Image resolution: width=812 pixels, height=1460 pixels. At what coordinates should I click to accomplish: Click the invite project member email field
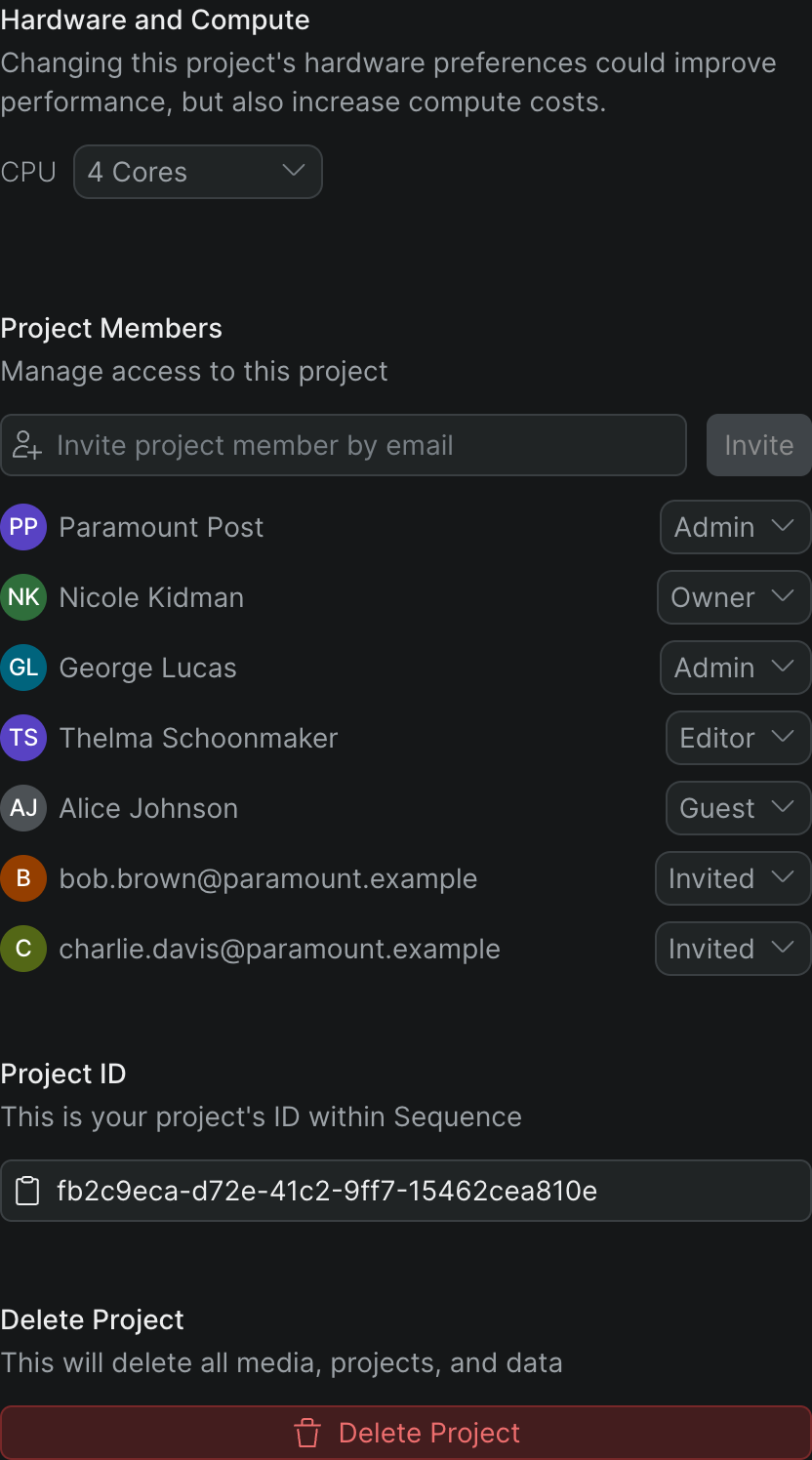pyautogui.click(x=344, y=445)
